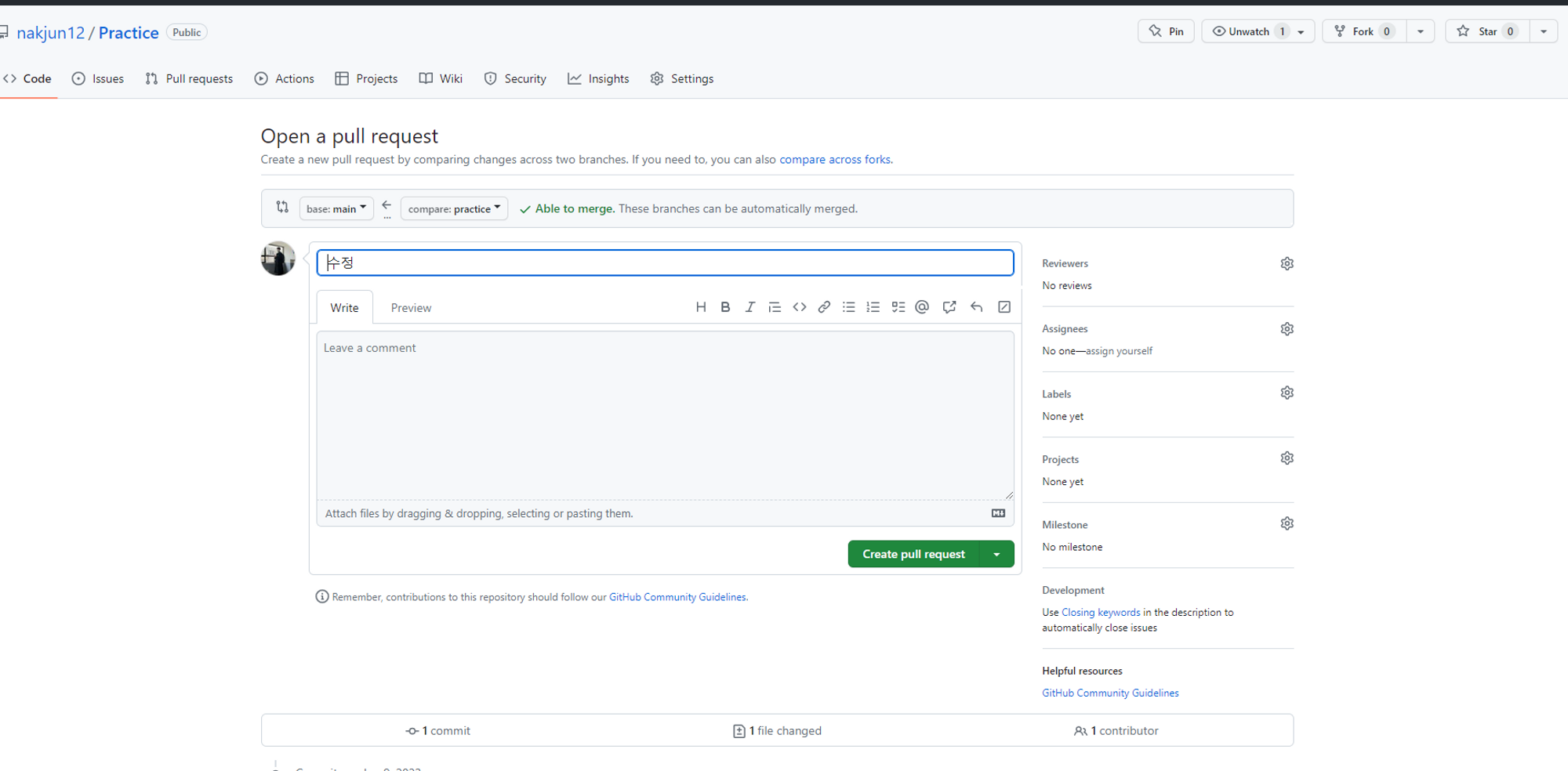View the 1 contributor summary

(1116, 730)
